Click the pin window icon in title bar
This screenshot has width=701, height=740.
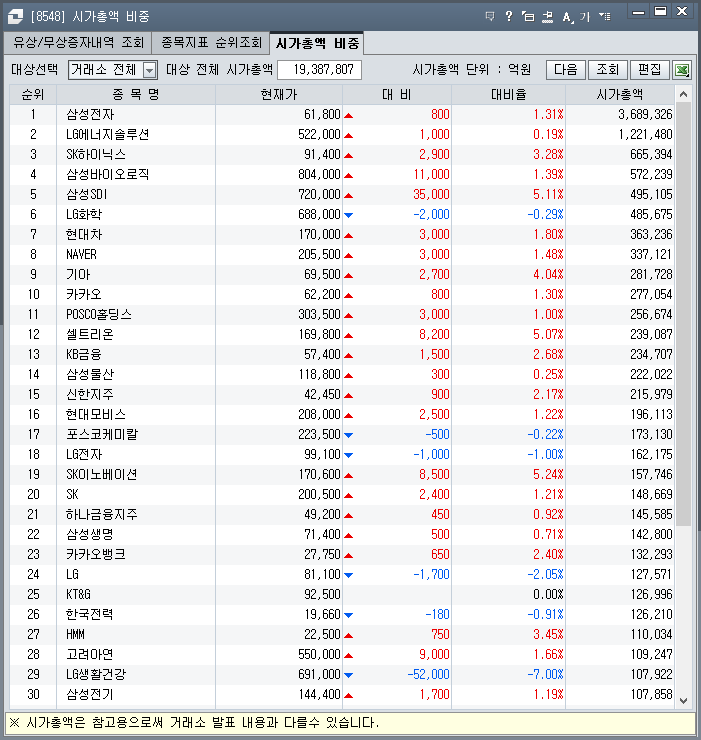coord(547,17)
